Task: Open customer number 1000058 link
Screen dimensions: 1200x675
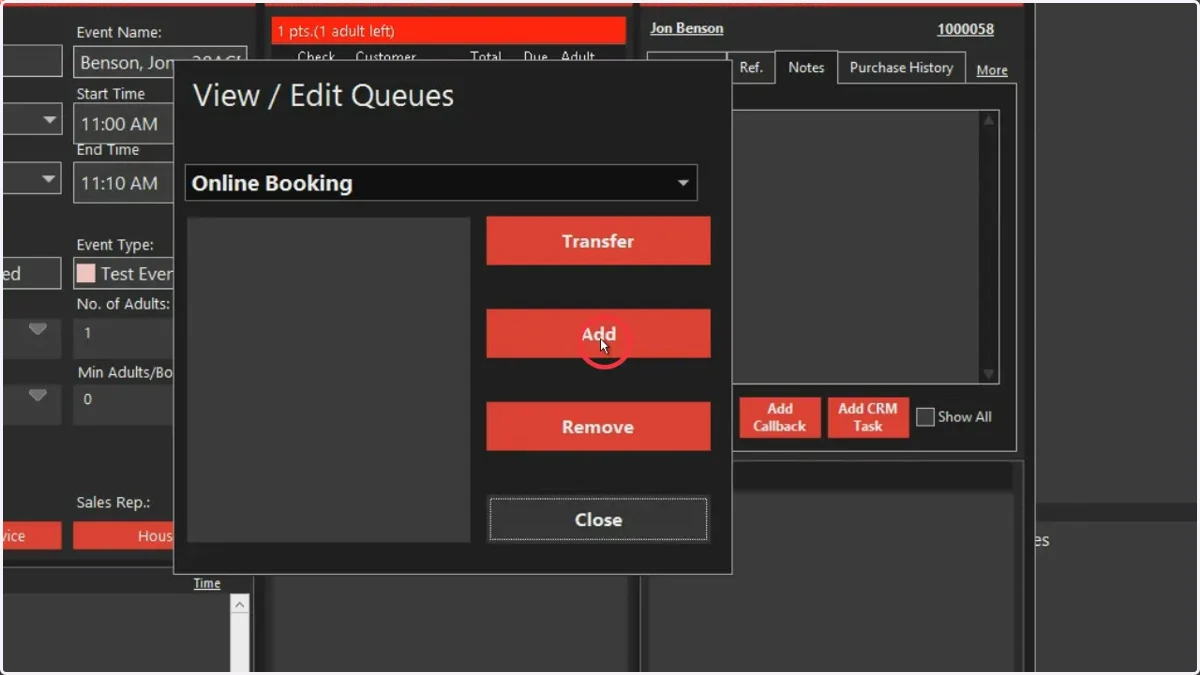Action: click(965, 29)
